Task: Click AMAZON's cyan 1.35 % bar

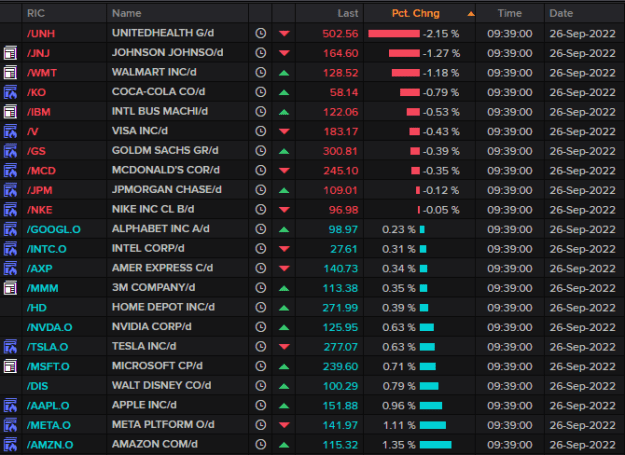Action: click(x=435, y=445)
